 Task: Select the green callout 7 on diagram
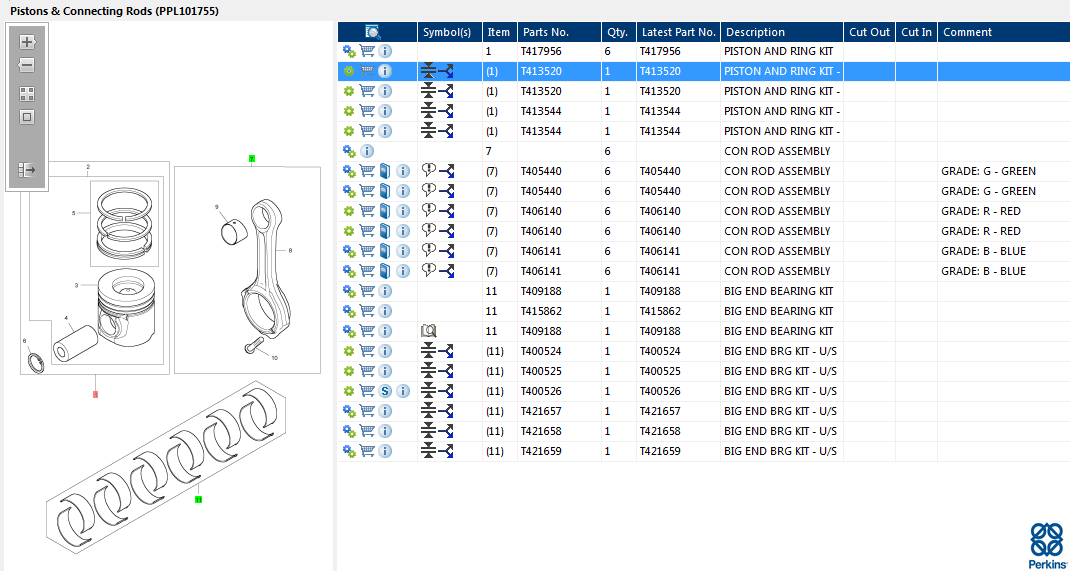tap(252, 158)
